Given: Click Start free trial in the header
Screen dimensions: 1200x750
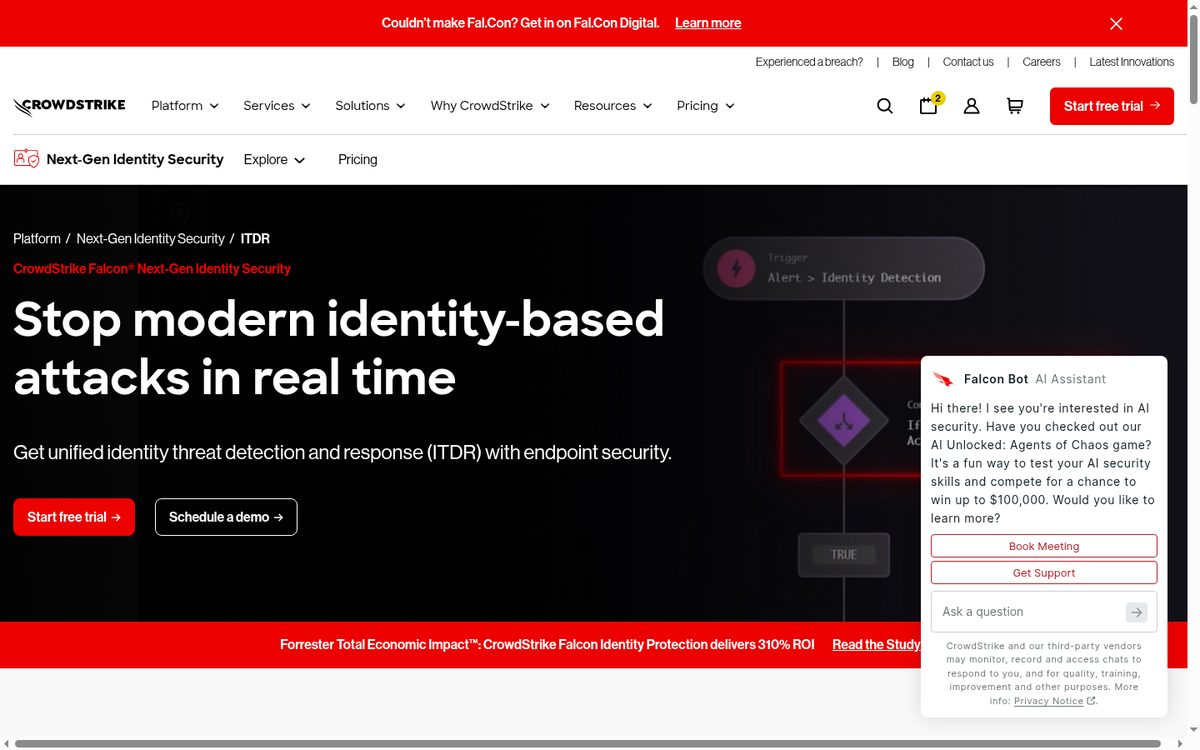Looking at the screenshot, I should pos(1112,106).
